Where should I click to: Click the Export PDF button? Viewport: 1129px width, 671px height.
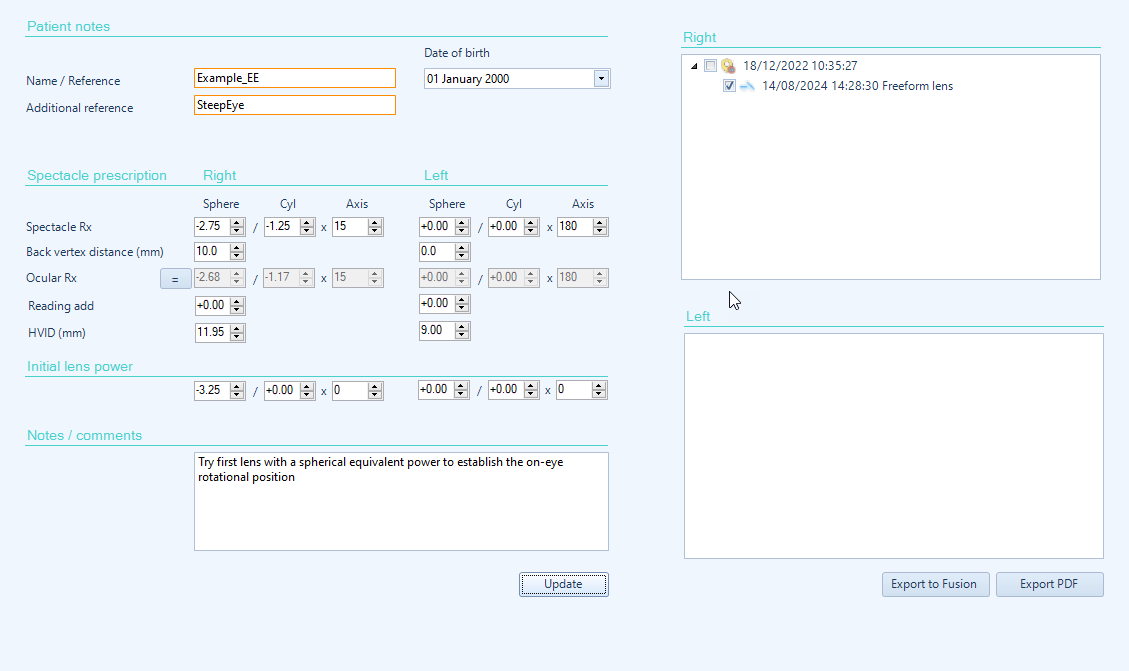pyautogui.click(x=1049, y=585)
